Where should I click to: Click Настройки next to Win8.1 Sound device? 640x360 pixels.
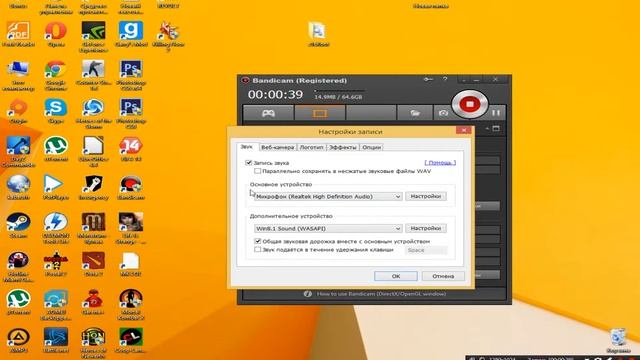tap(426, 228)
